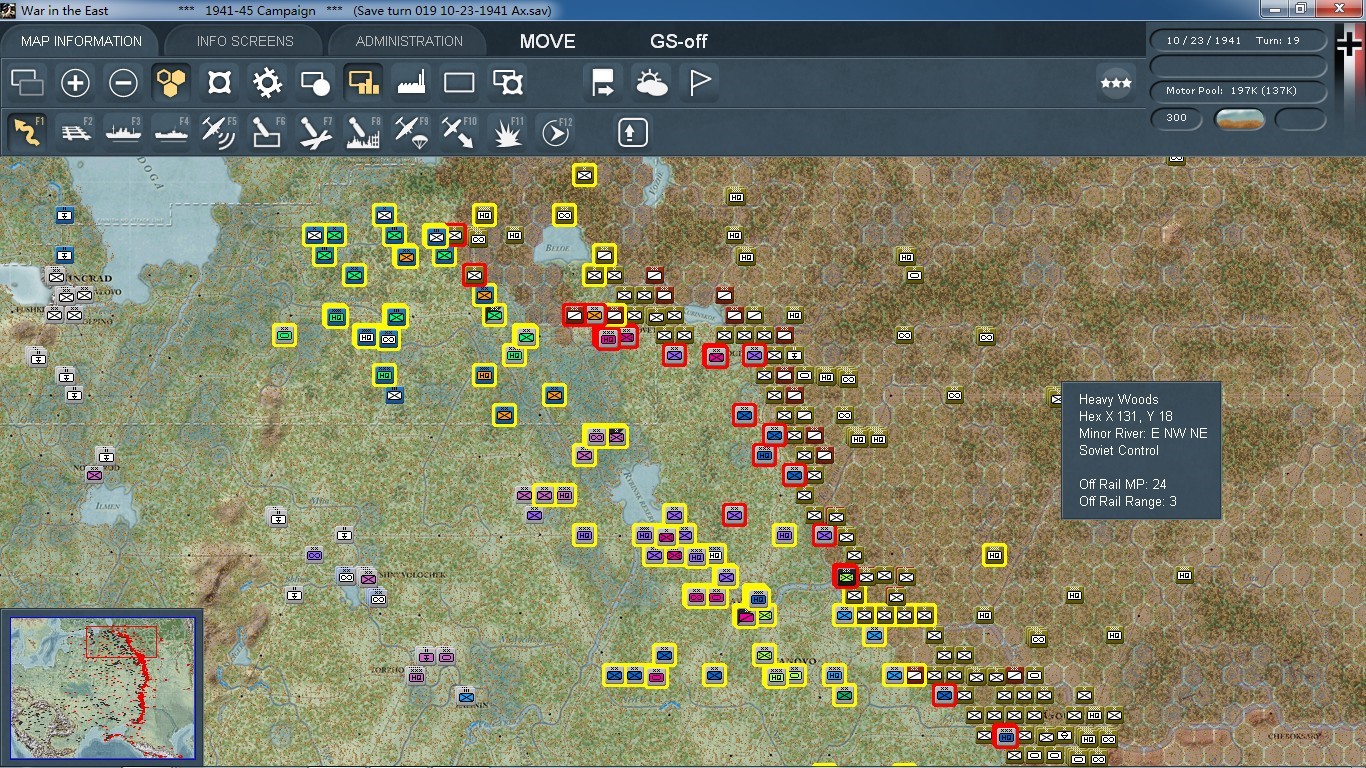This screenshot has width=1366, height=768.
Task: Zoom out the map with minus icon
Action: pos(124,83)
